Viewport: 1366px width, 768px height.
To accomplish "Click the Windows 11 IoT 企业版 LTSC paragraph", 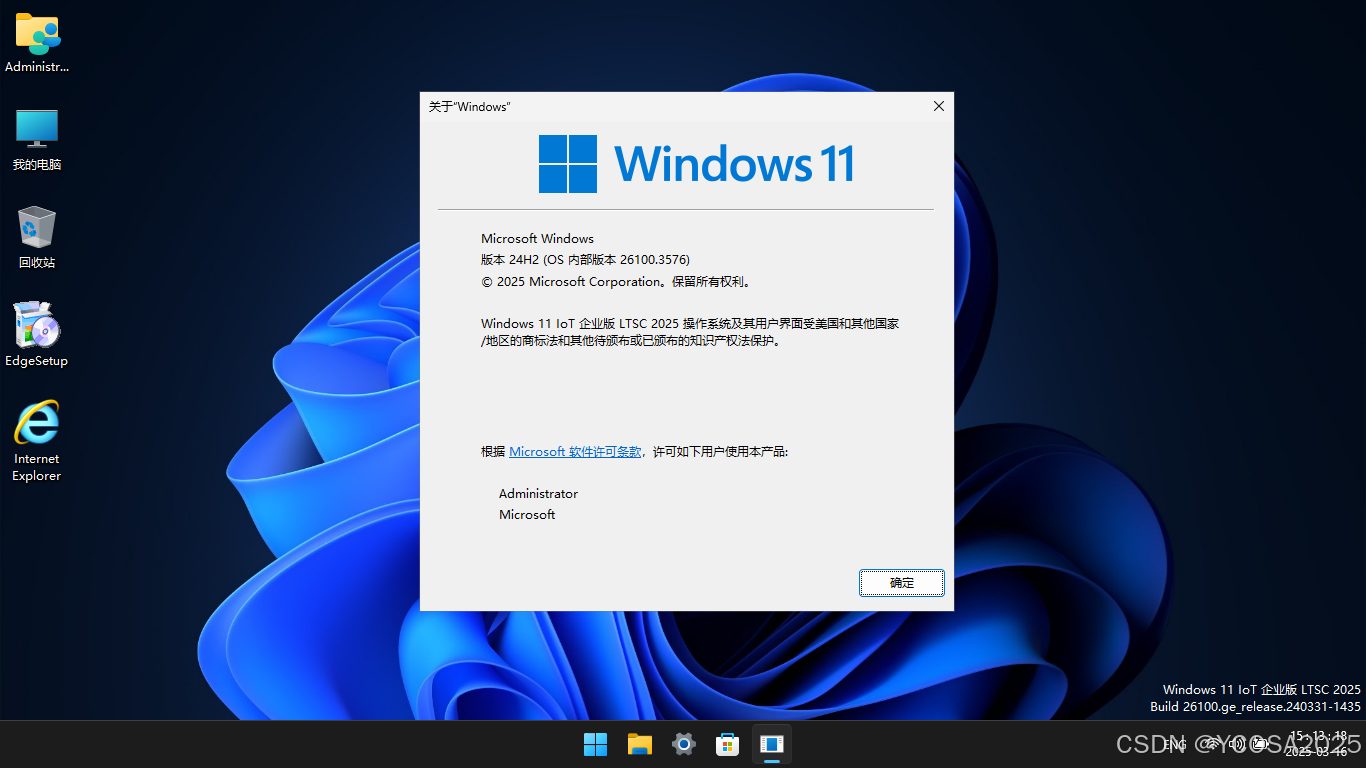I will point(690,332).
